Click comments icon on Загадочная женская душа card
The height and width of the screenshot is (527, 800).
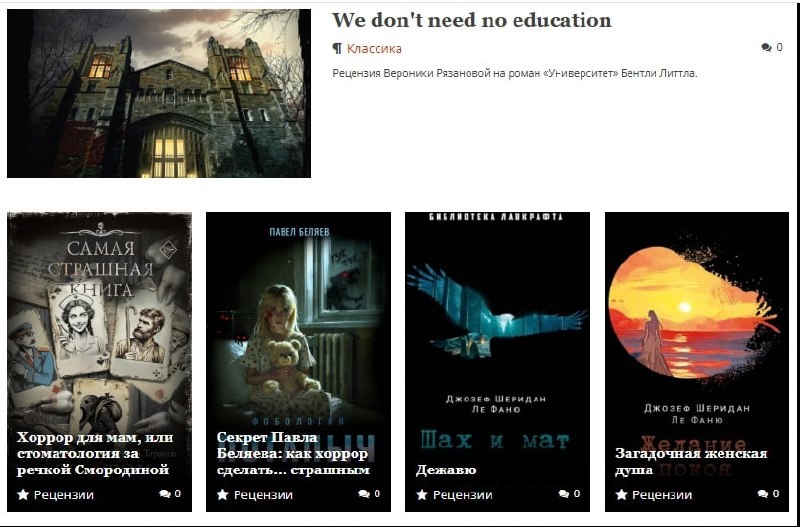pos(763,494)
